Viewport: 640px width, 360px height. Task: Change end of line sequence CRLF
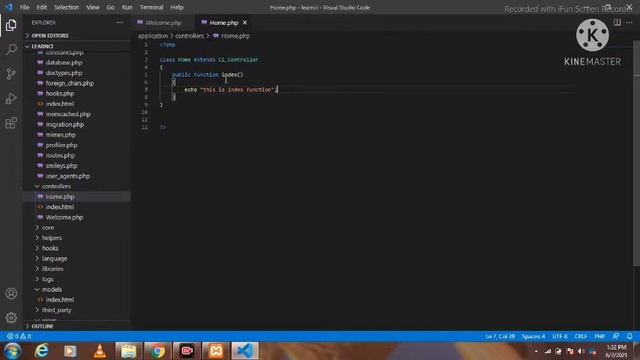(x=581, y=336)
